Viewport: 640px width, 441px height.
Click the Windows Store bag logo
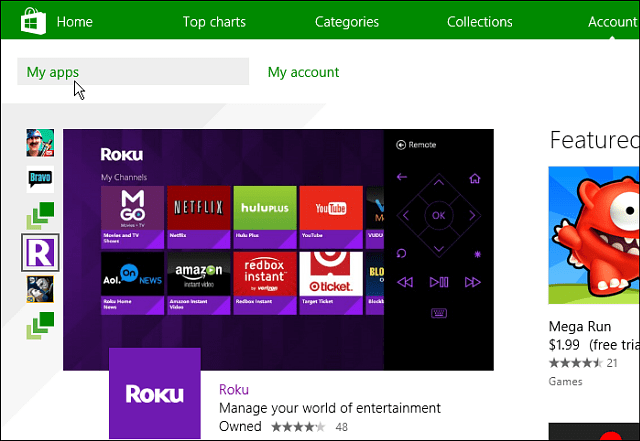[33, 21]
